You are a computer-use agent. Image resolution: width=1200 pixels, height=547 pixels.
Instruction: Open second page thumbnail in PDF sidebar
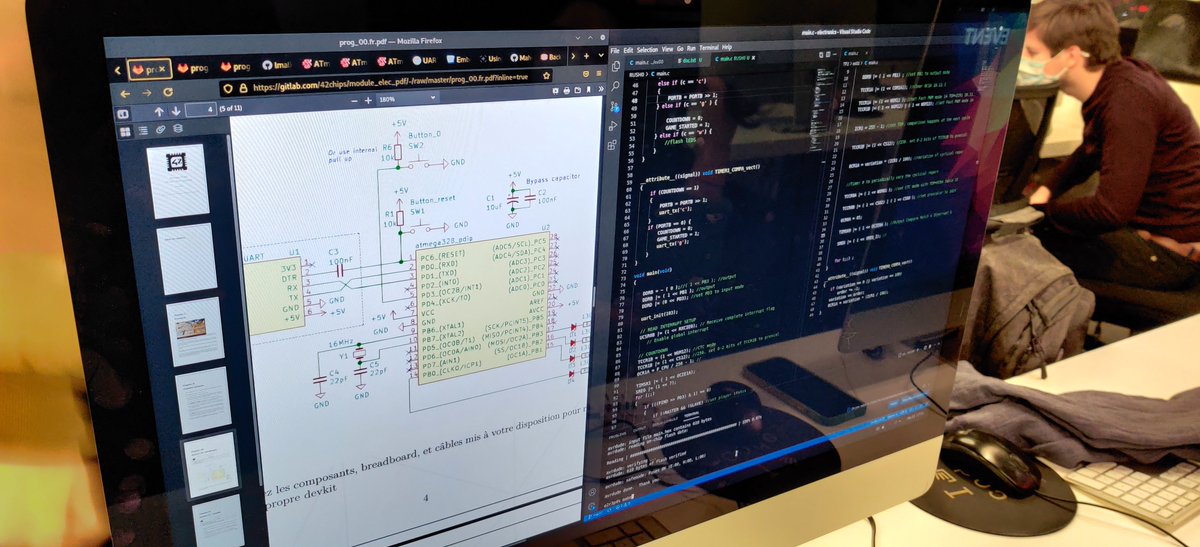click(187, 258)
